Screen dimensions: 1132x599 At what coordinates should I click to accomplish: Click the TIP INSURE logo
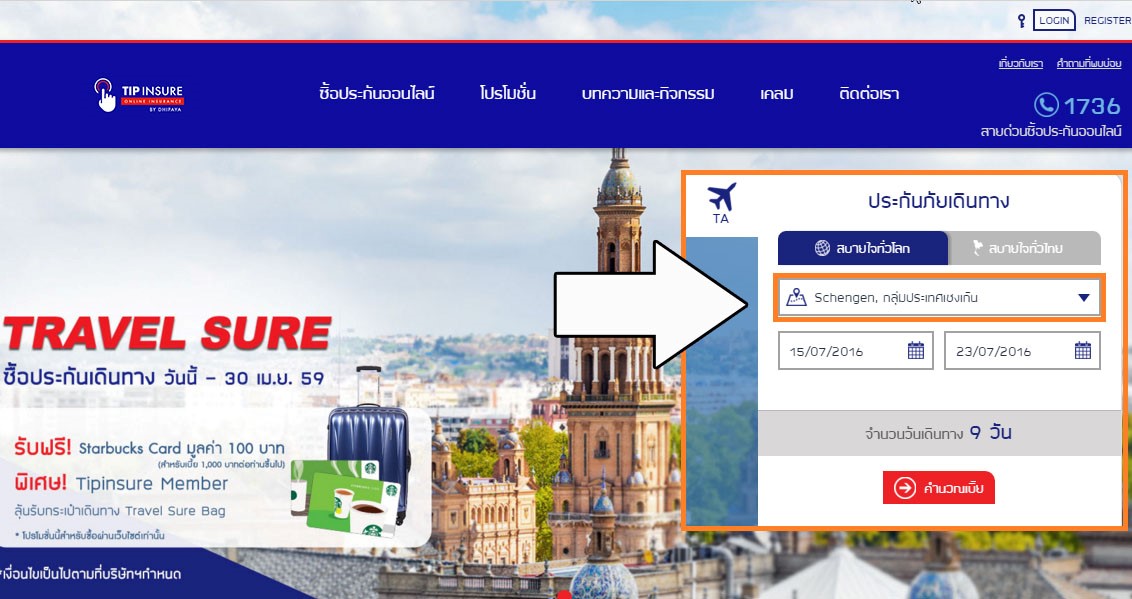pyautogui.click(x=139, y=95)
